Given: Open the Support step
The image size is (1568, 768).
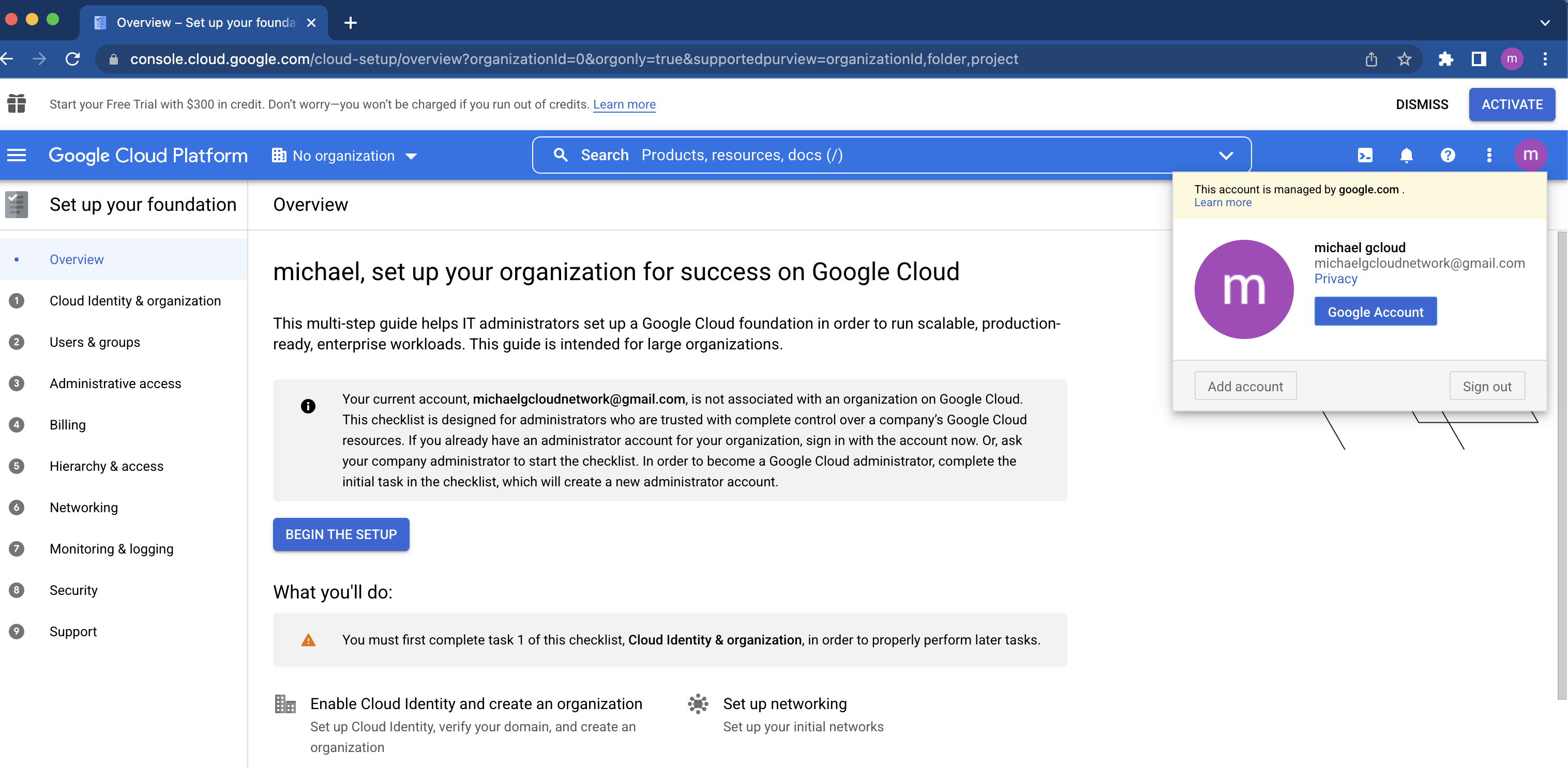Looking at the screenshot, I should point(124,632).
